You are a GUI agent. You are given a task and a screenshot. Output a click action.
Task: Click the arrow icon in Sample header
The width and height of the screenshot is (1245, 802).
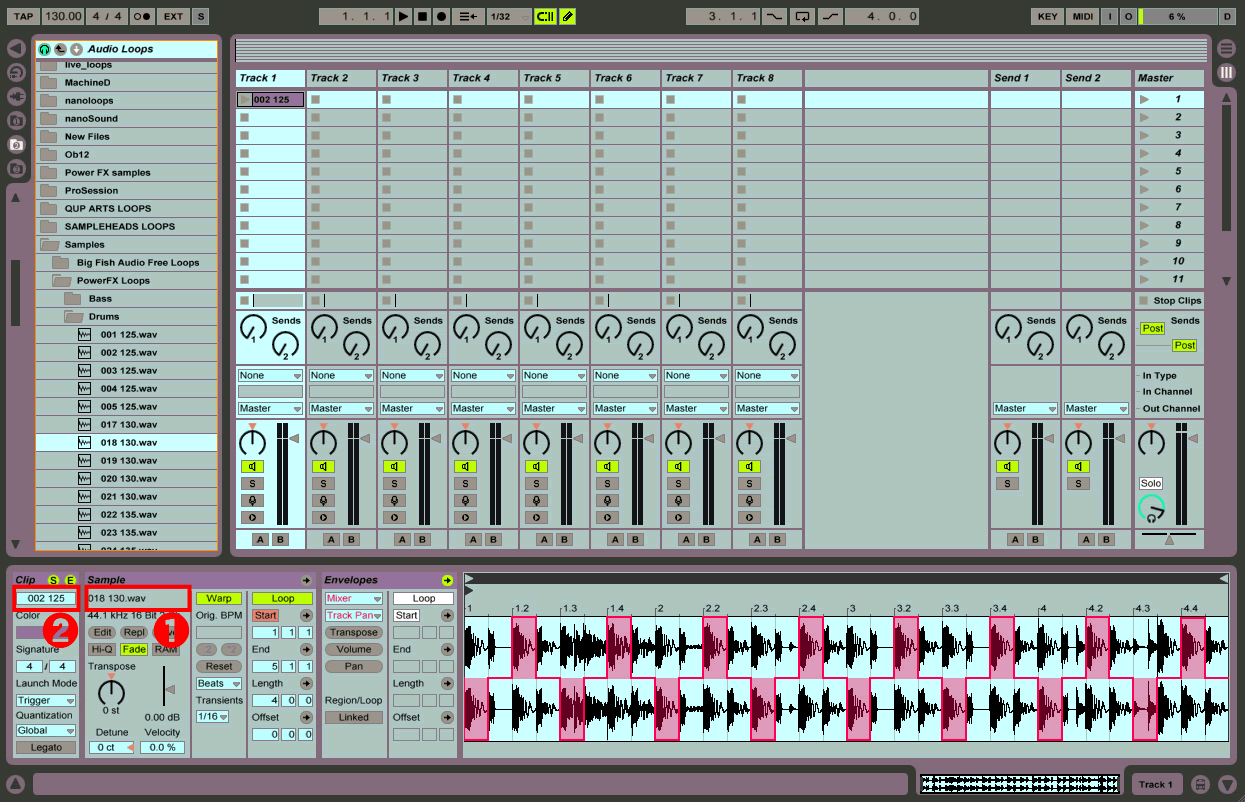[306, 580]
